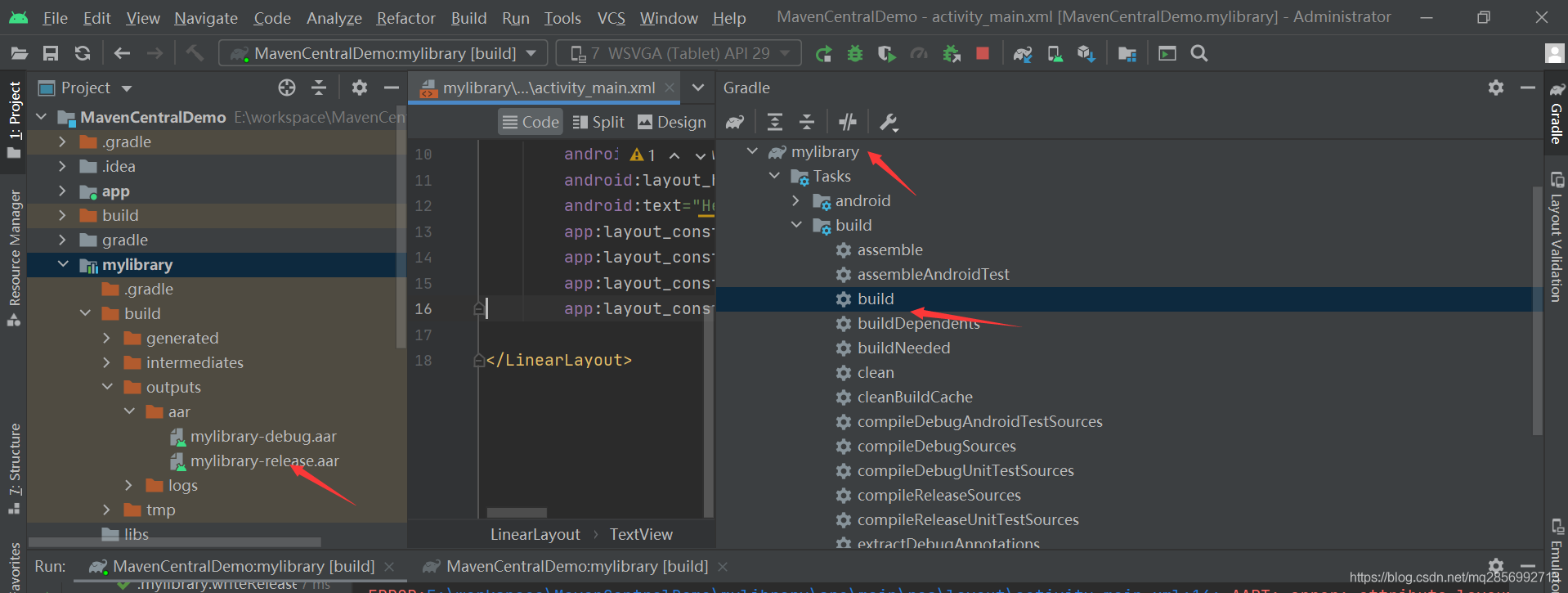
Task: Click the Debug bug icon in toolbar
Action: coord(855,54)
